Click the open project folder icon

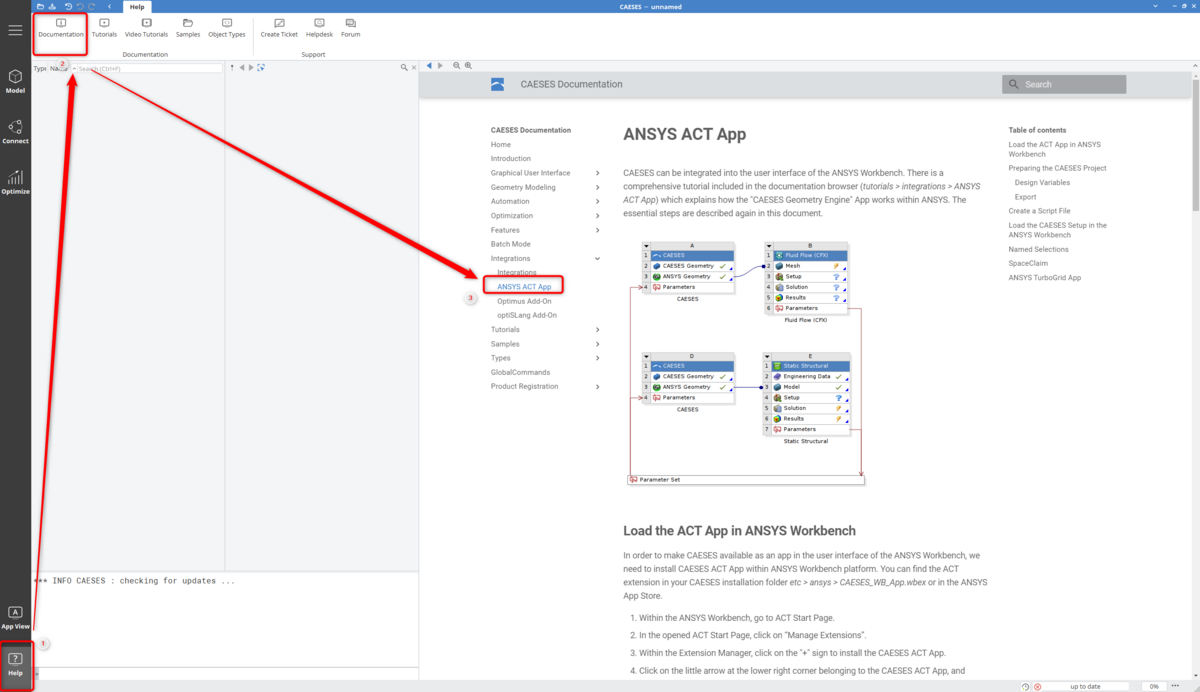[x=41, y=6]
